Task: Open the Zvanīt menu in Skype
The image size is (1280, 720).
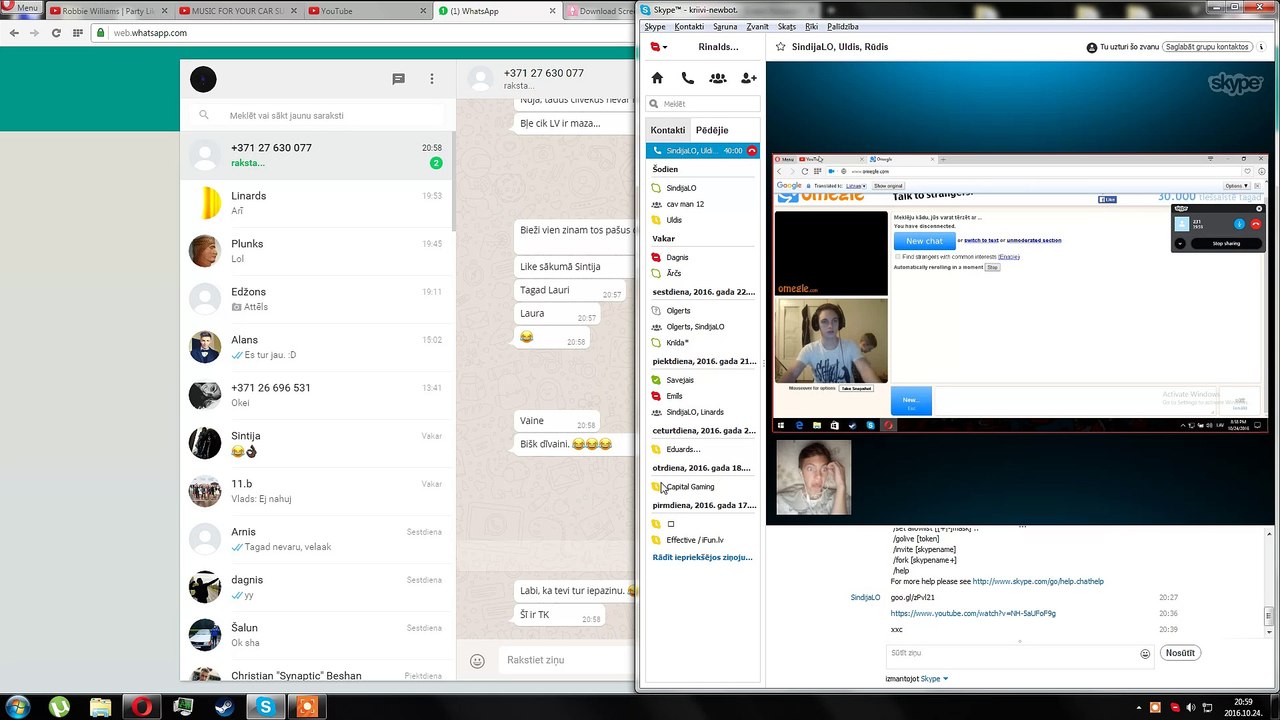Action: pos(757,27)
